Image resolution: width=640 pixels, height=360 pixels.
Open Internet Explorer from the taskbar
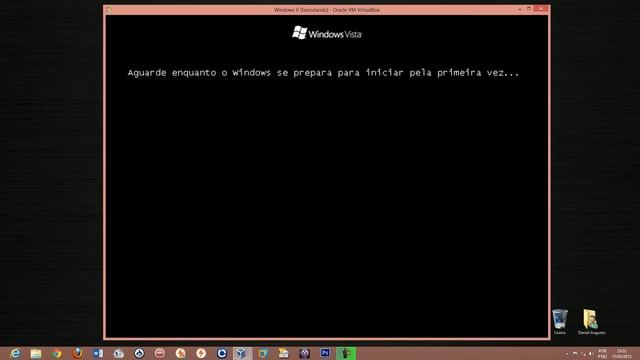click(x=15, y=353)
